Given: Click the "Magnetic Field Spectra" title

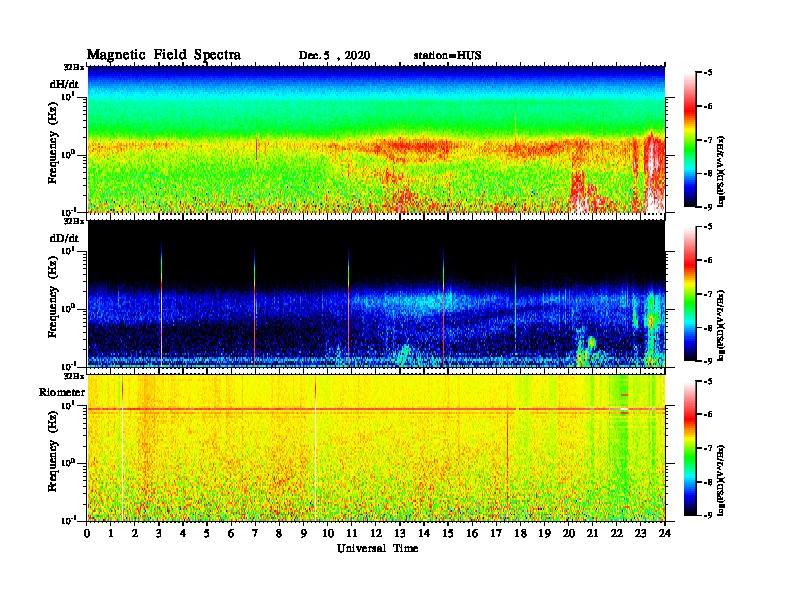Looking at the screenshot, I should pyautogui.click(x=164, y=55).
